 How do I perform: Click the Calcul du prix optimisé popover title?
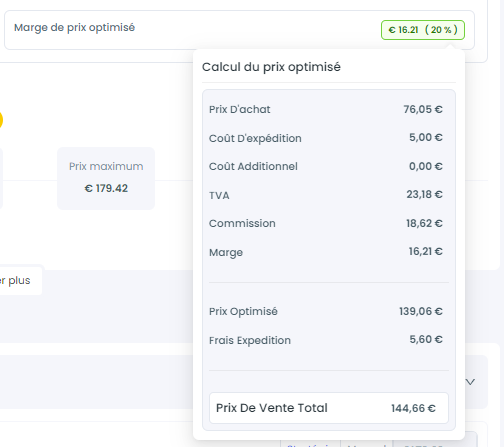click(x=271, y=67)
